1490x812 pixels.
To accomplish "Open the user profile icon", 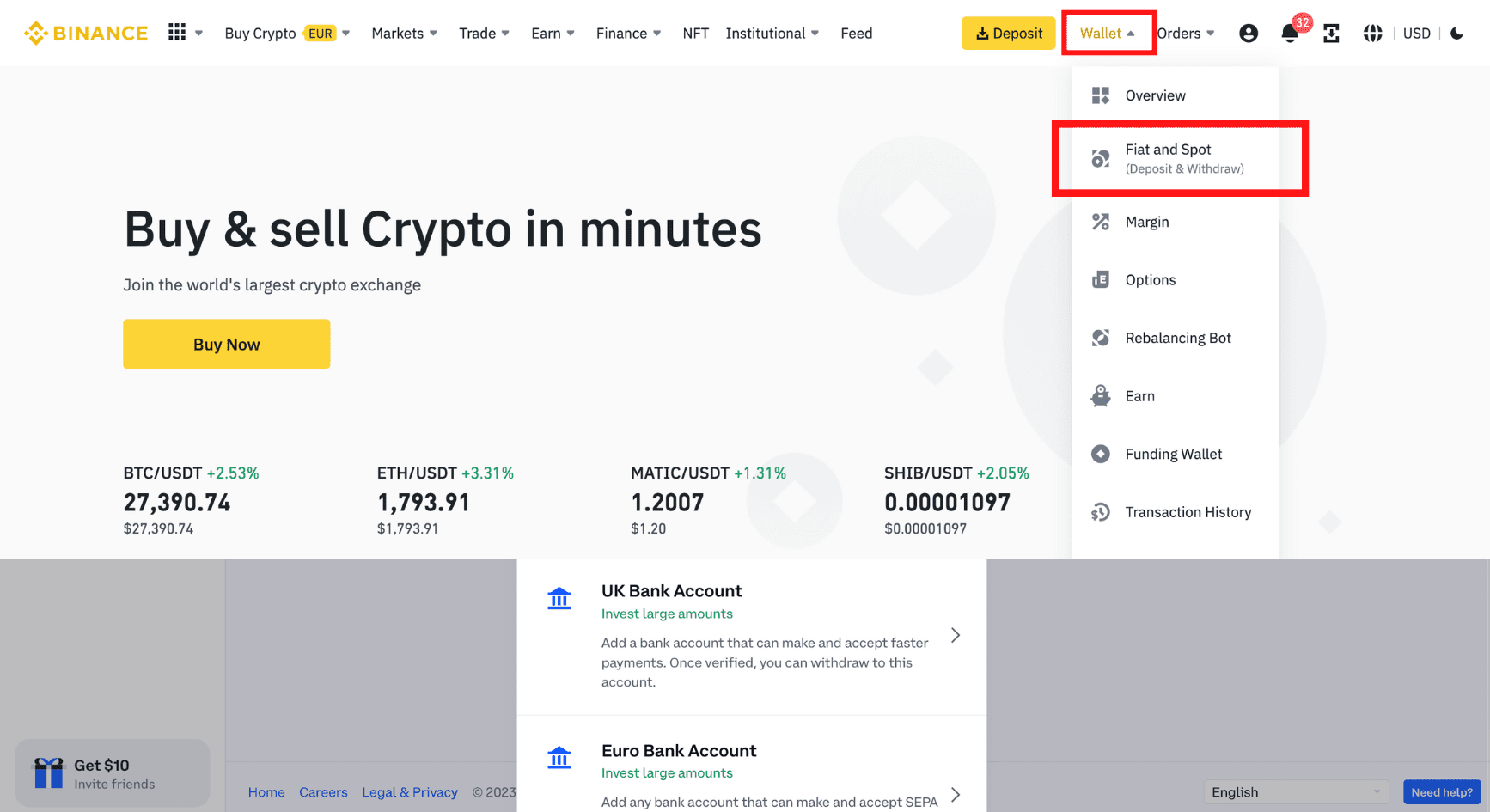I will [1249, 33].
